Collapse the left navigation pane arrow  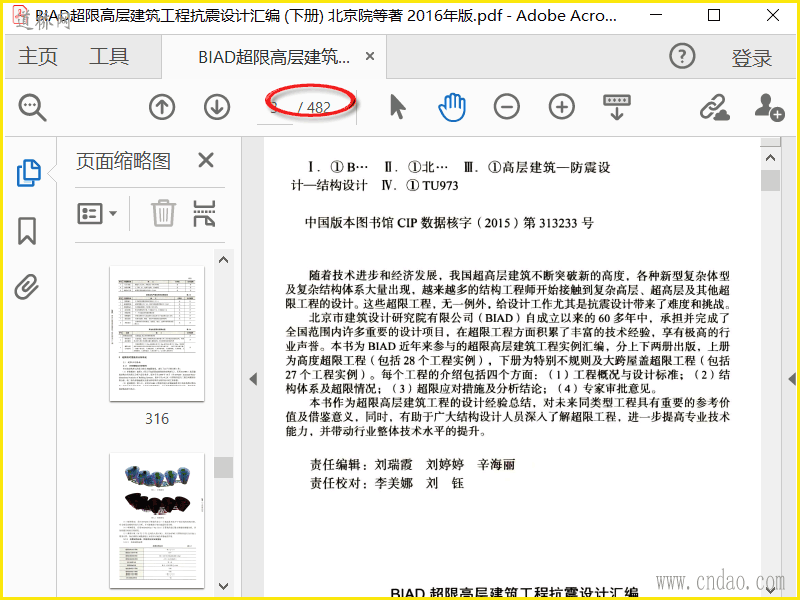click(253, 379)
